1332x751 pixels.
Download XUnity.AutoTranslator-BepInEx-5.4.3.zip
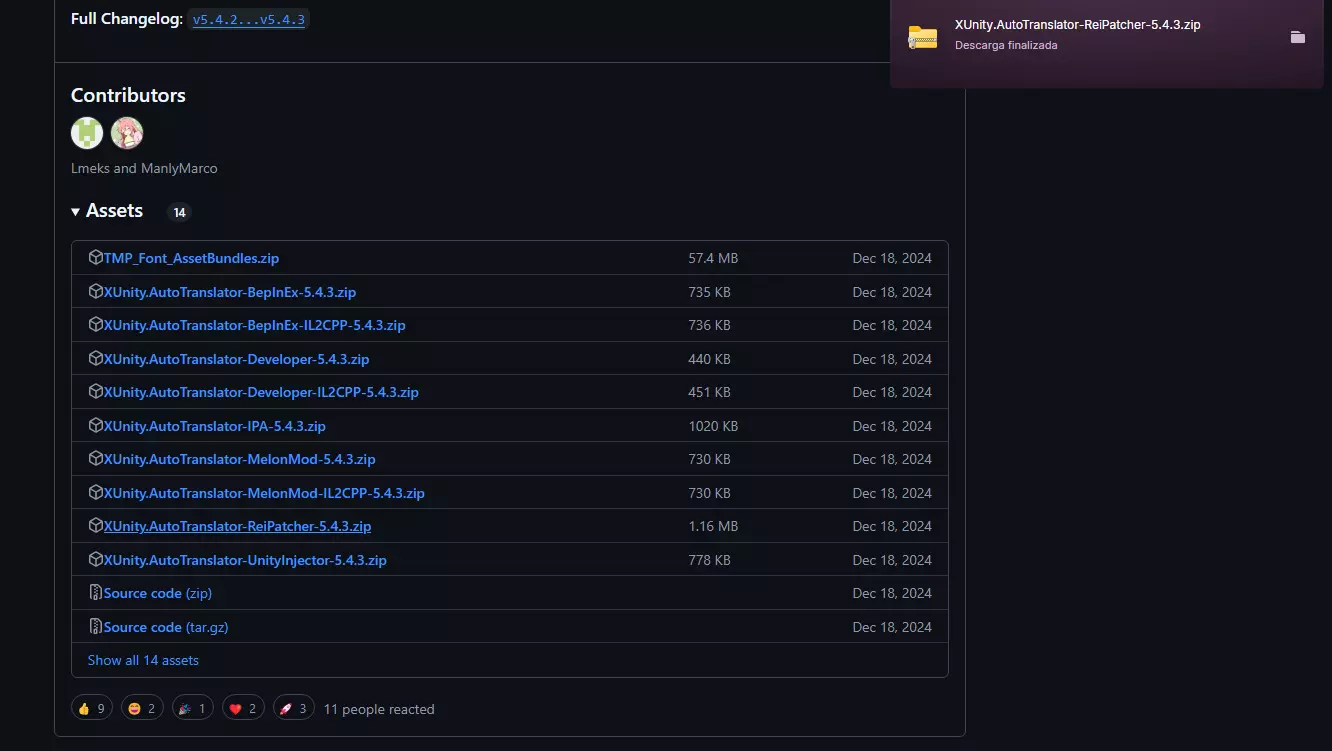click(x=230, y=292)
